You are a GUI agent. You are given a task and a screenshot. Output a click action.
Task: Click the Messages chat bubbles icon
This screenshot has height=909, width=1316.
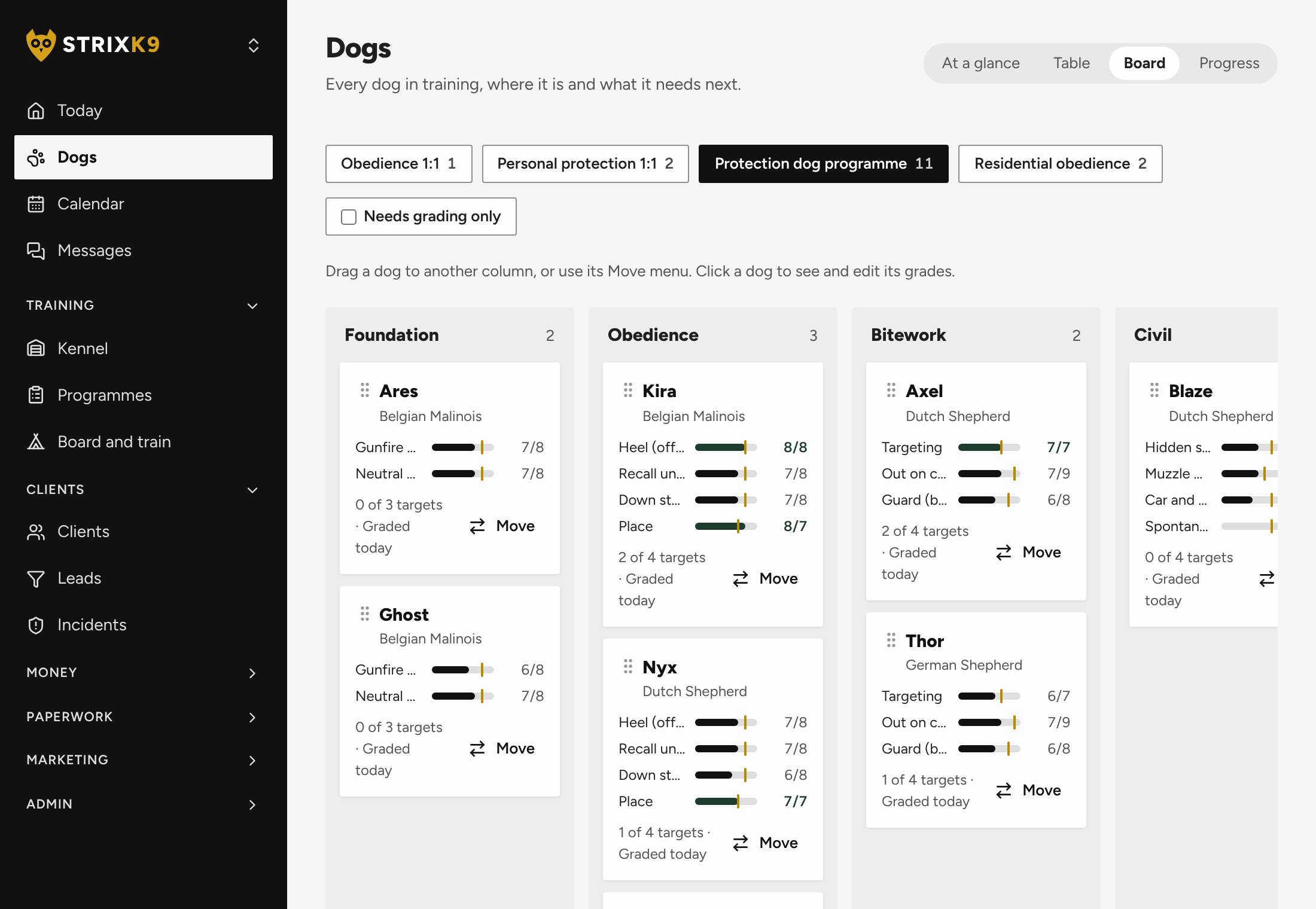pos(36,251)
